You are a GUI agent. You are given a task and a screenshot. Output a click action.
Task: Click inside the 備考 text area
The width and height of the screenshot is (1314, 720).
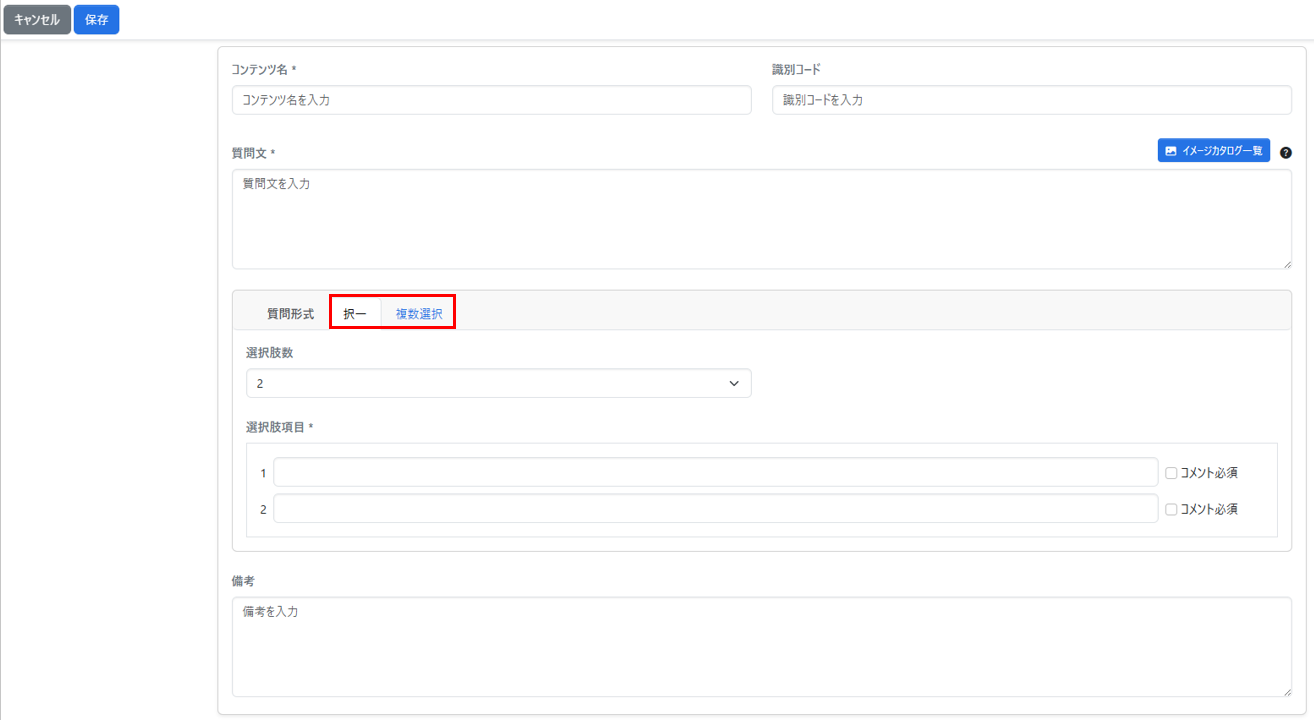760,647
